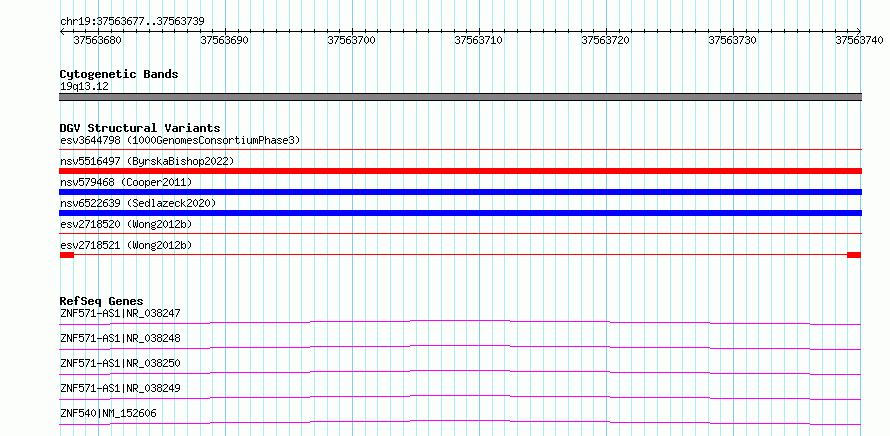Viewport: 890px width, 436px height.
Task: Select variant label esv2718520 (Wong2012b)
Action: [x=126, y=224]
